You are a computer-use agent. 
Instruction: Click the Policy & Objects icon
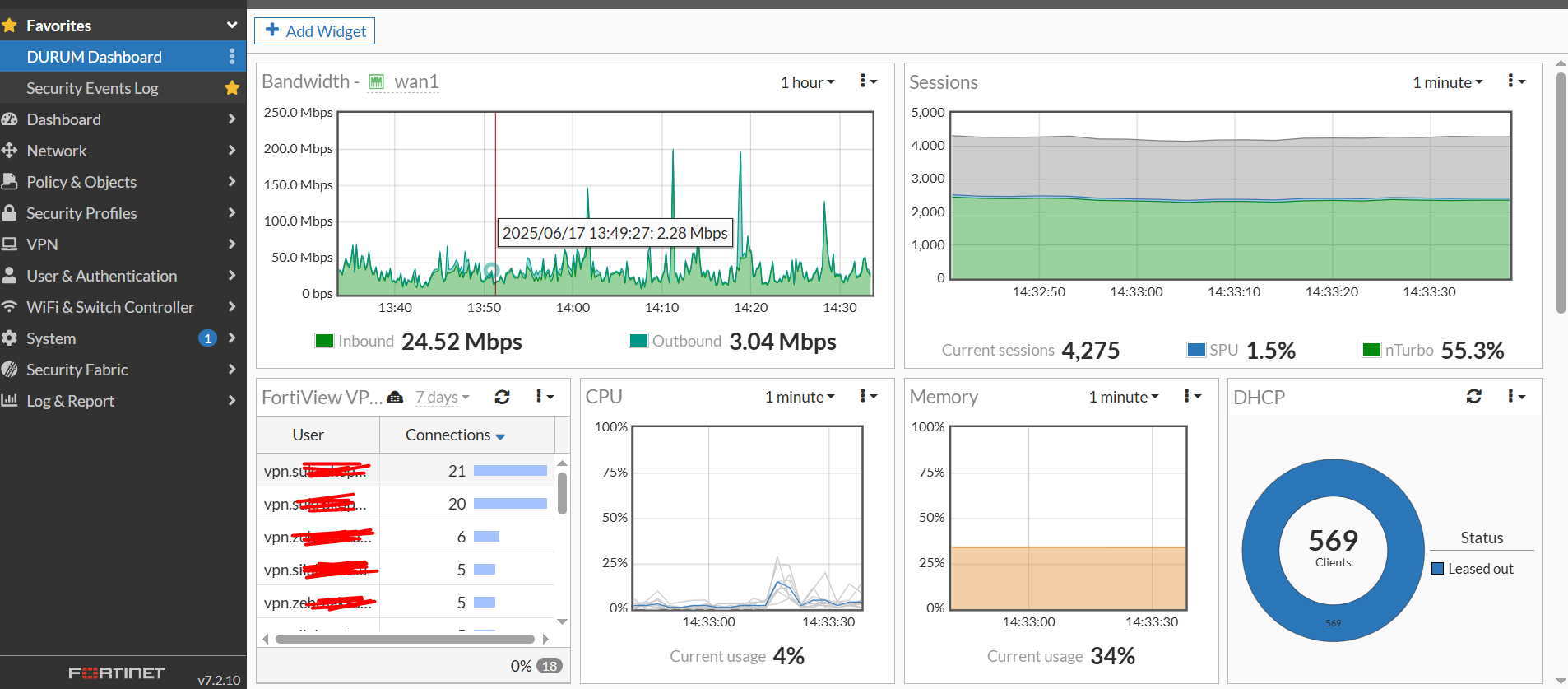tap(10, 181)
